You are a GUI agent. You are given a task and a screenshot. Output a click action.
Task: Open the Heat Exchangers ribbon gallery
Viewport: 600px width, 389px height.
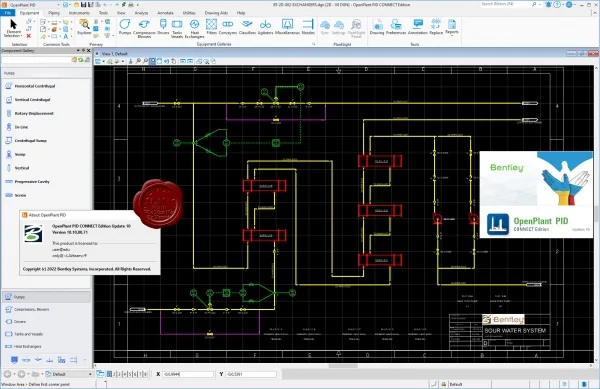[194, 29]
